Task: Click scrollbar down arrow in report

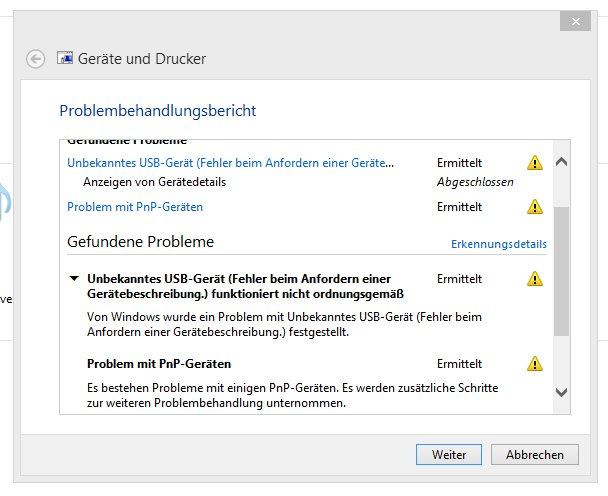Action: (x=561, y=392)
